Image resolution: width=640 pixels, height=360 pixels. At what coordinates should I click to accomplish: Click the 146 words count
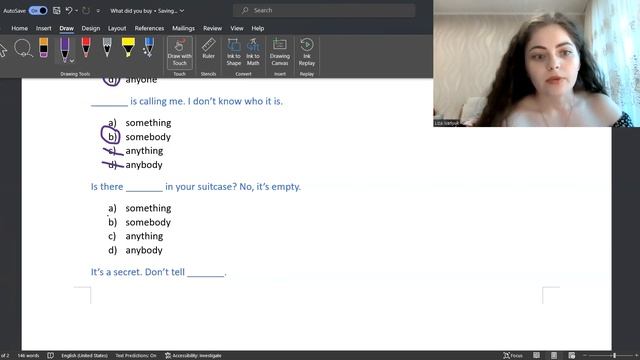tap(28, 356)
